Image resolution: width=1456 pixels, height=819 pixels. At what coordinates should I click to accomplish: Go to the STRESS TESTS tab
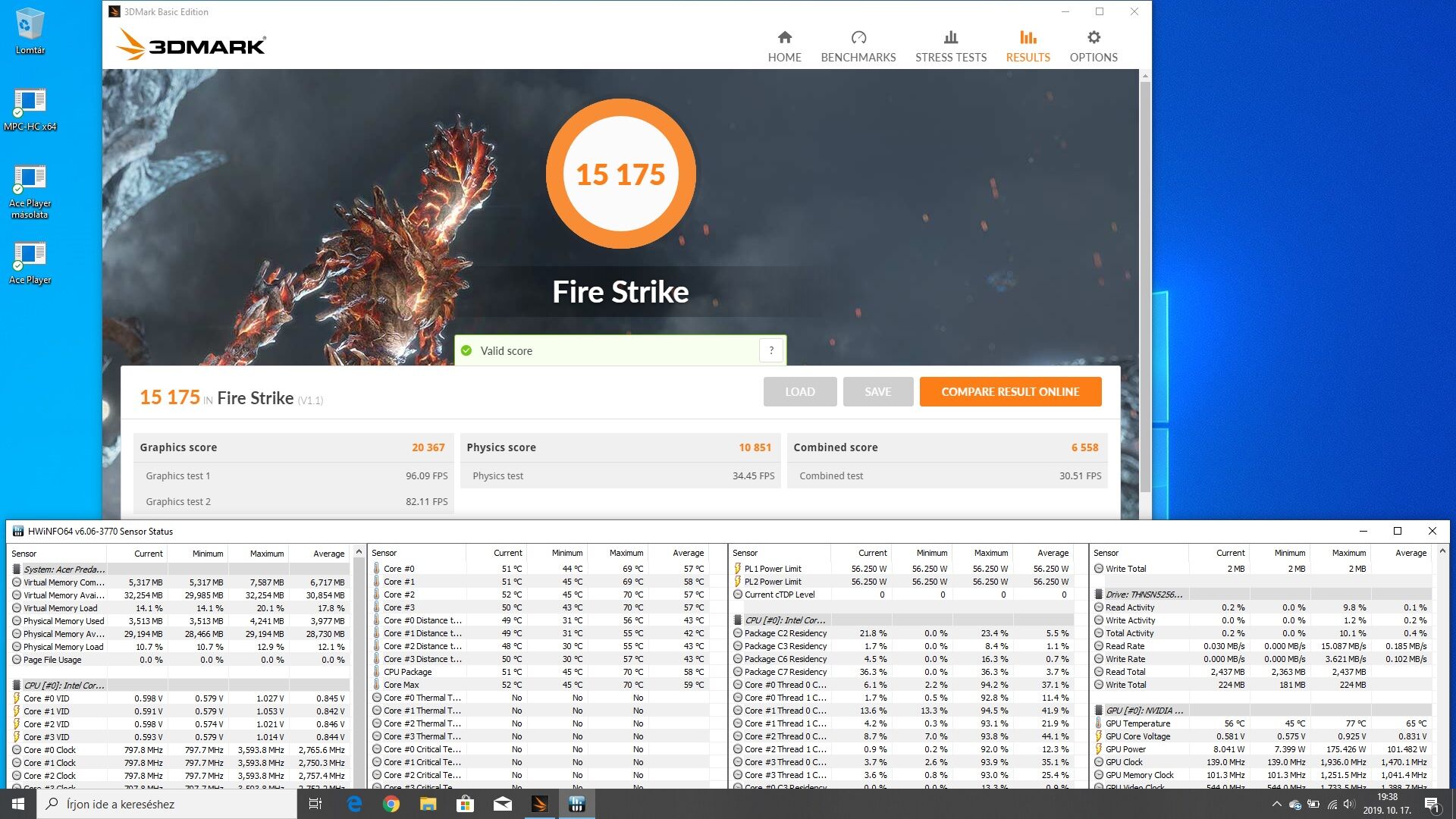(951, 46)
